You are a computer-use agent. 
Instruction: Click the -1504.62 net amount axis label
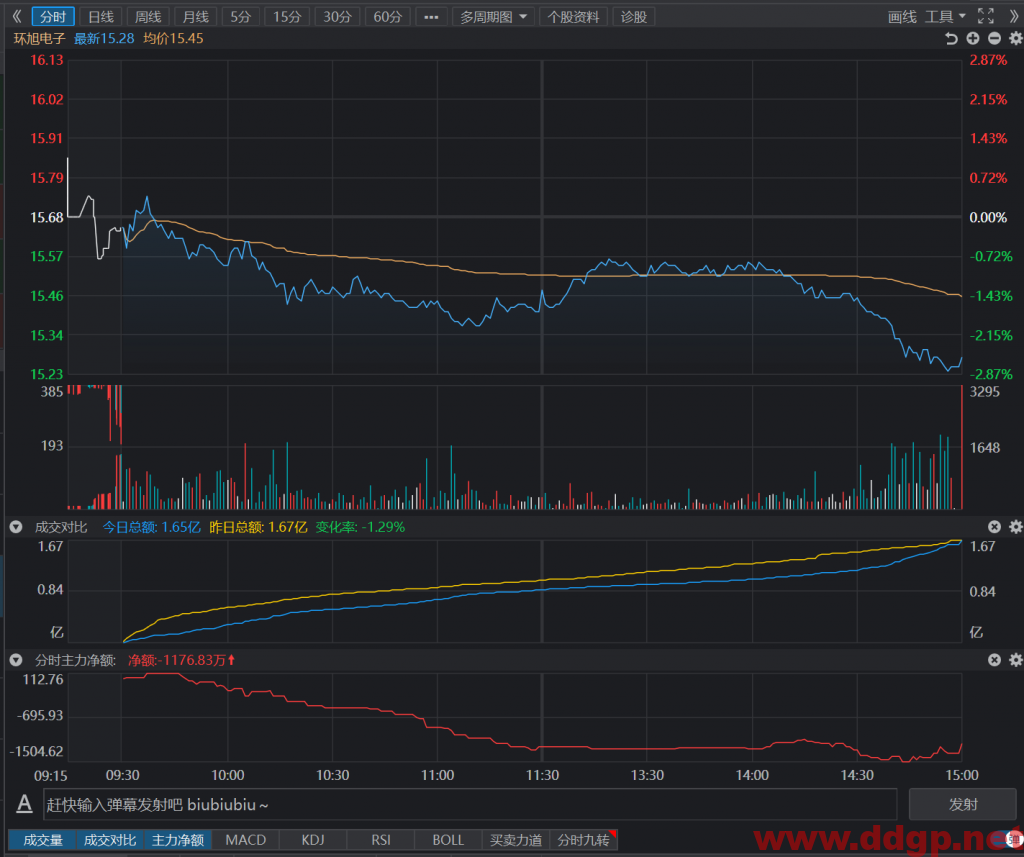37,751
